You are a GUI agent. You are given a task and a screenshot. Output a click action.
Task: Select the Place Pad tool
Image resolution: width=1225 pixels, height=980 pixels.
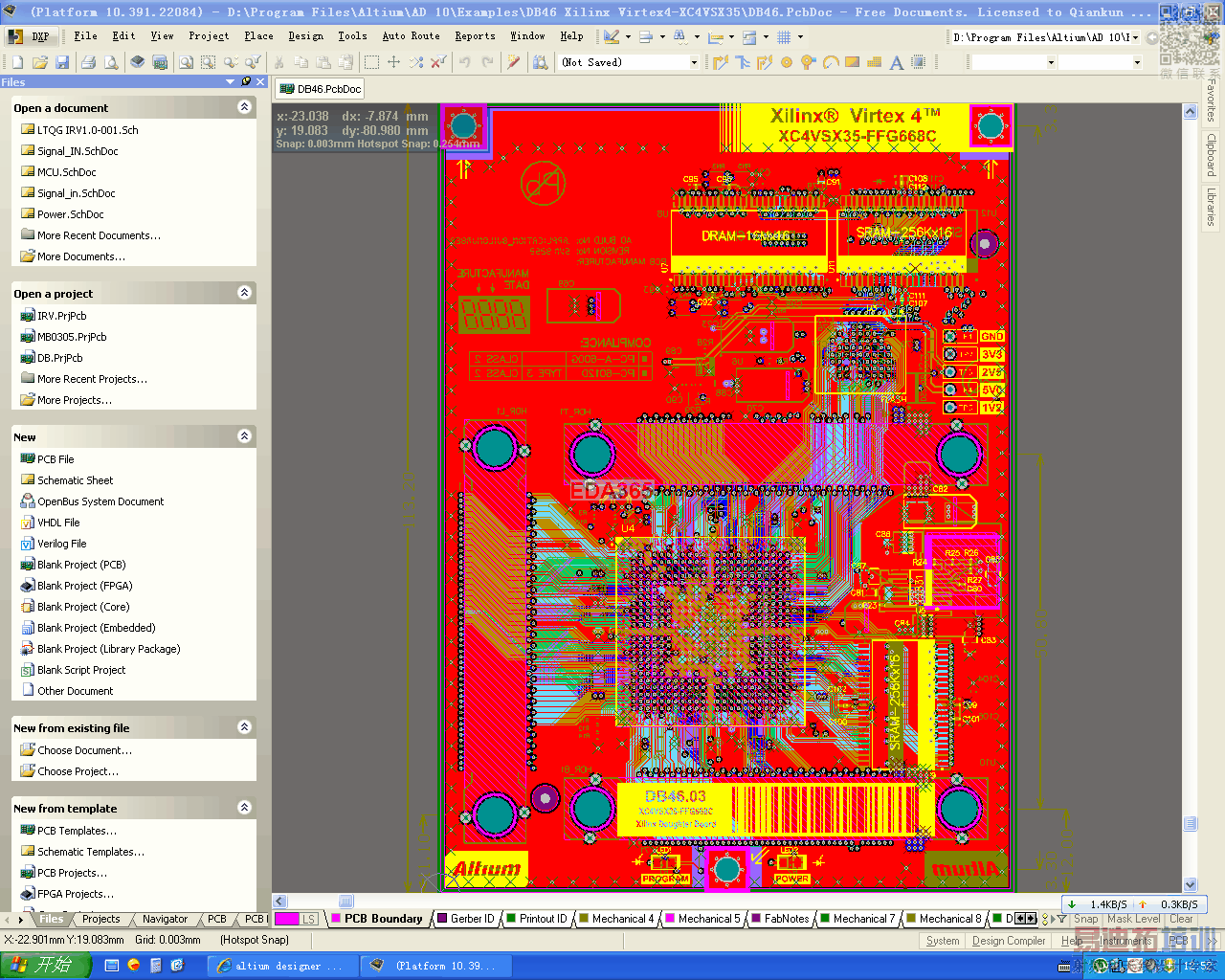point(787,62)
